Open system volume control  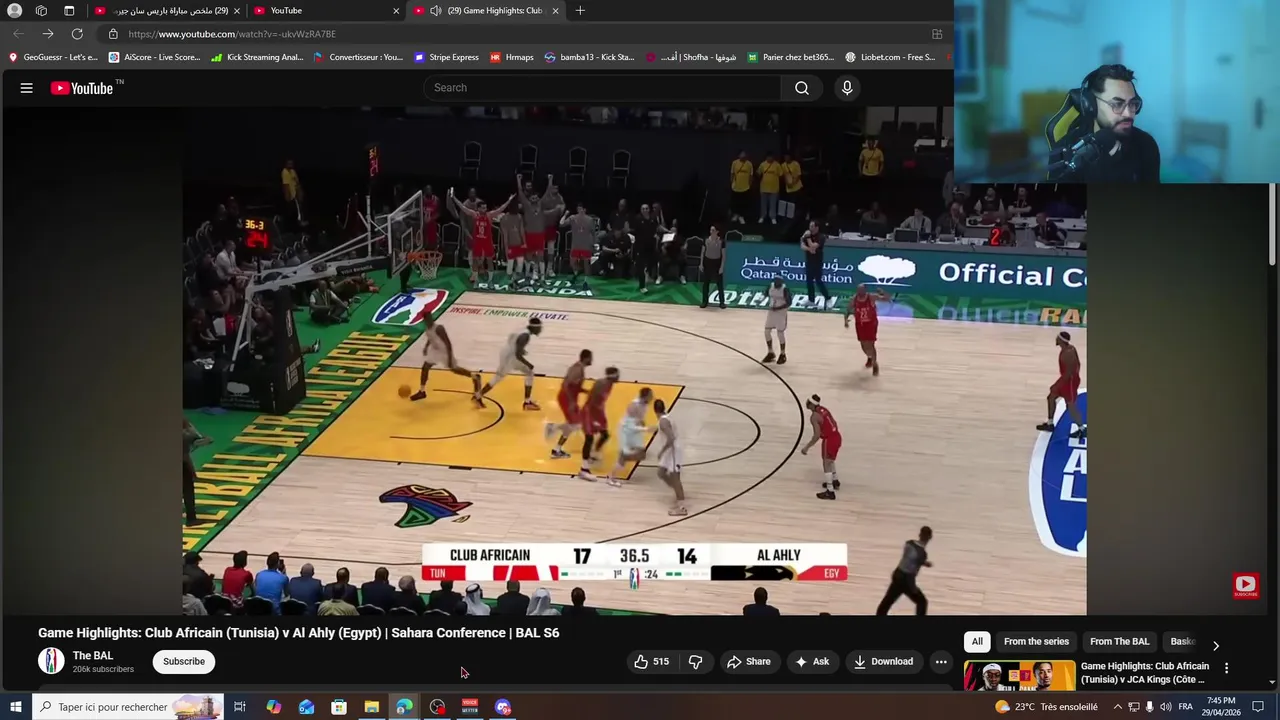coord(1166,707)
